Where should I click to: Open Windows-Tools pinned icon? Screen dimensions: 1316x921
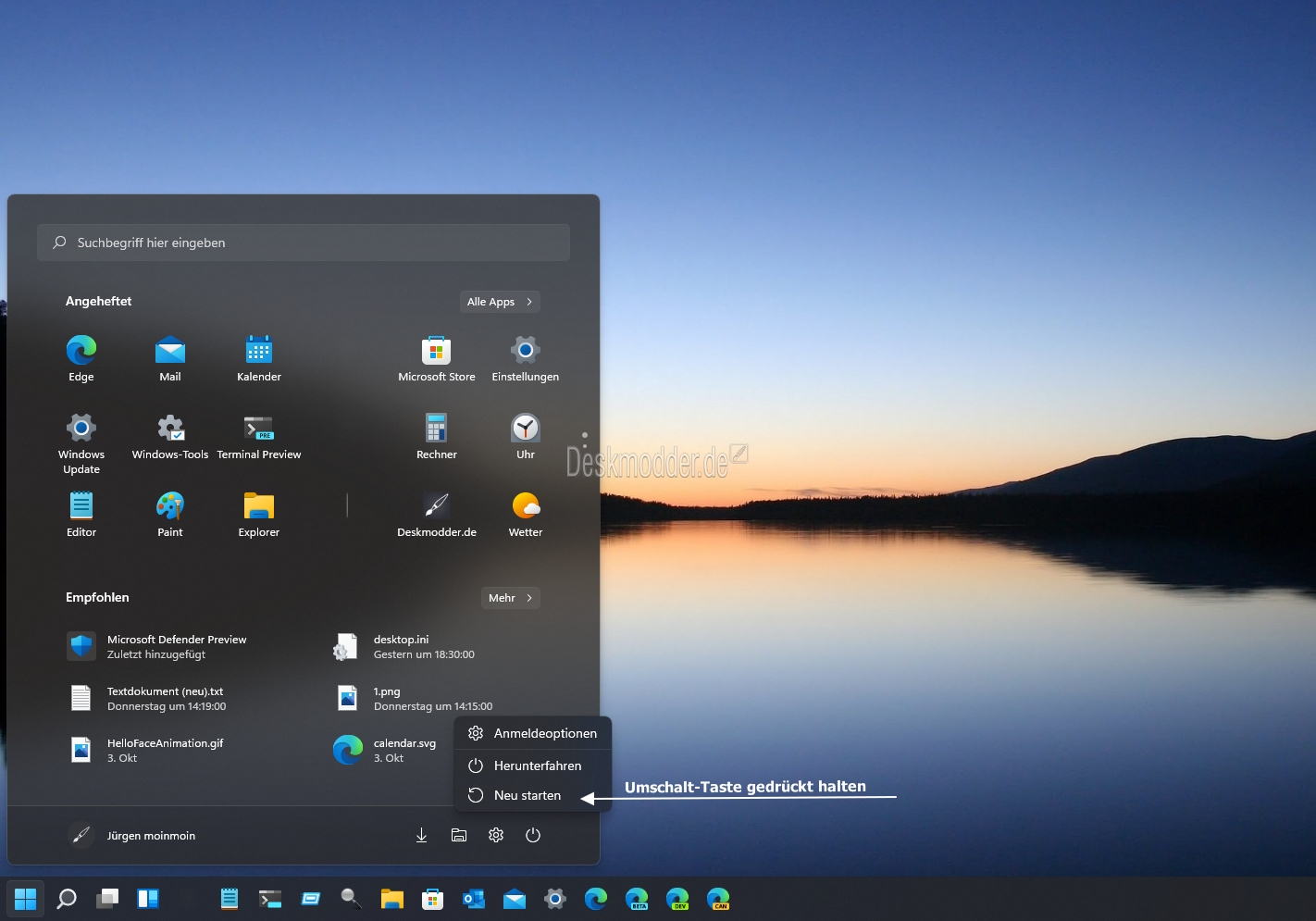point(170,436)
